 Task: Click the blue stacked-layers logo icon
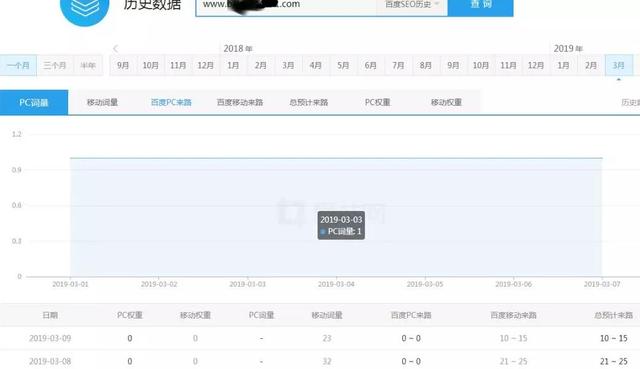(x=84, y=8)
